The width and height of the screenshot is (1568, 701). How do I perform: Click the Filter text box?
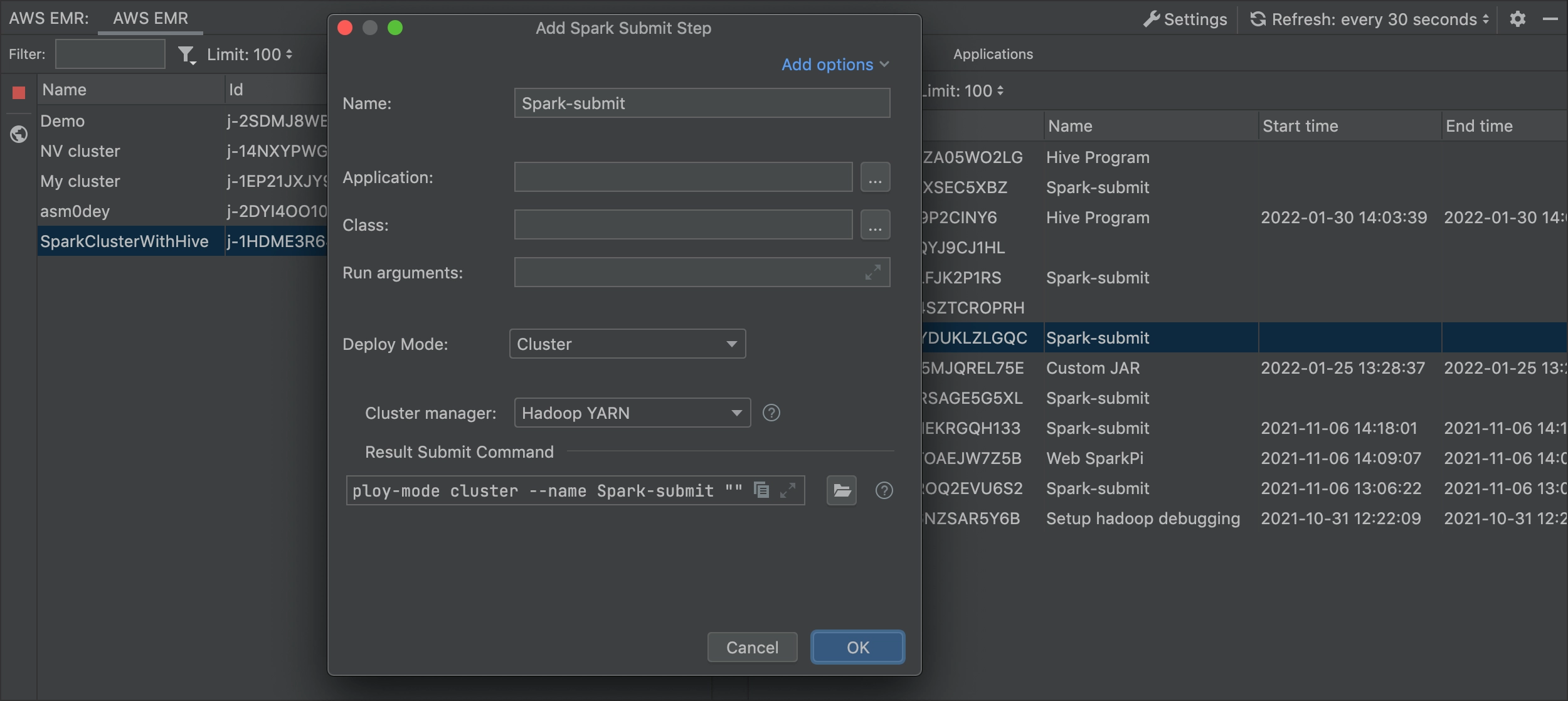pyautogui.click(x=110, y=54)
